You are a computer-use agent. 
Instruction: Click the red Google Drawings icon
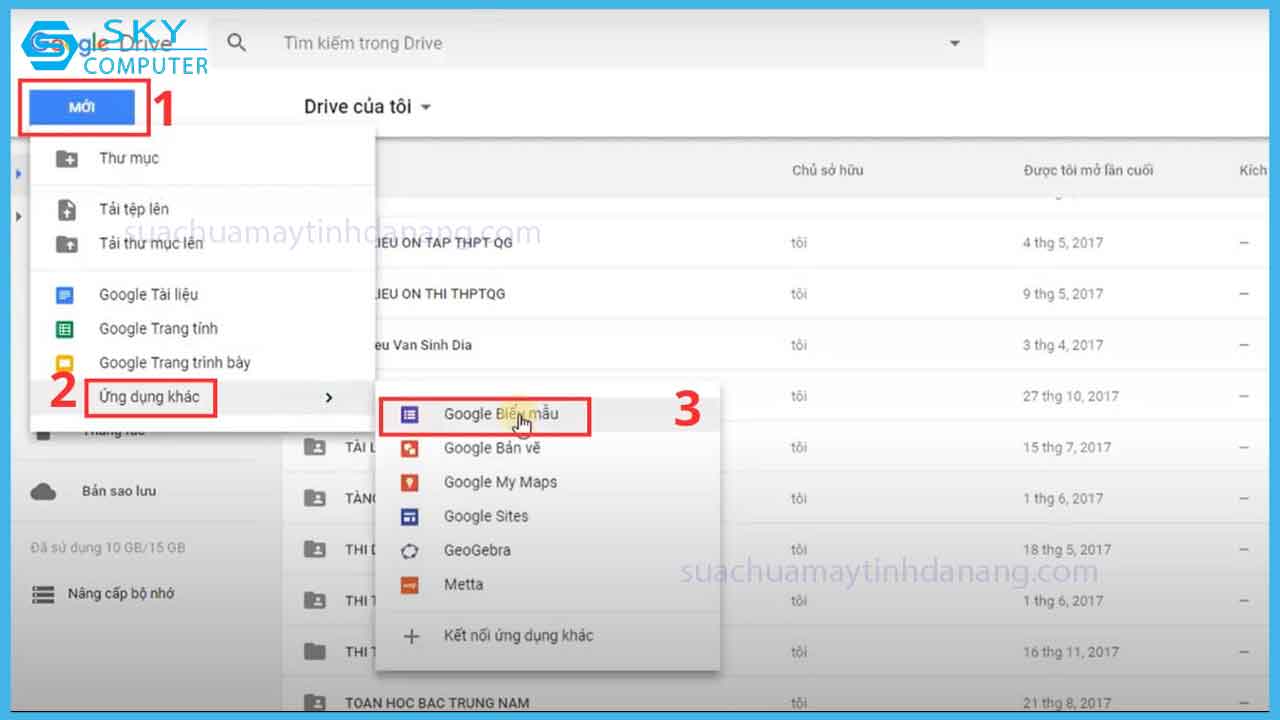[x=409, y=448]
